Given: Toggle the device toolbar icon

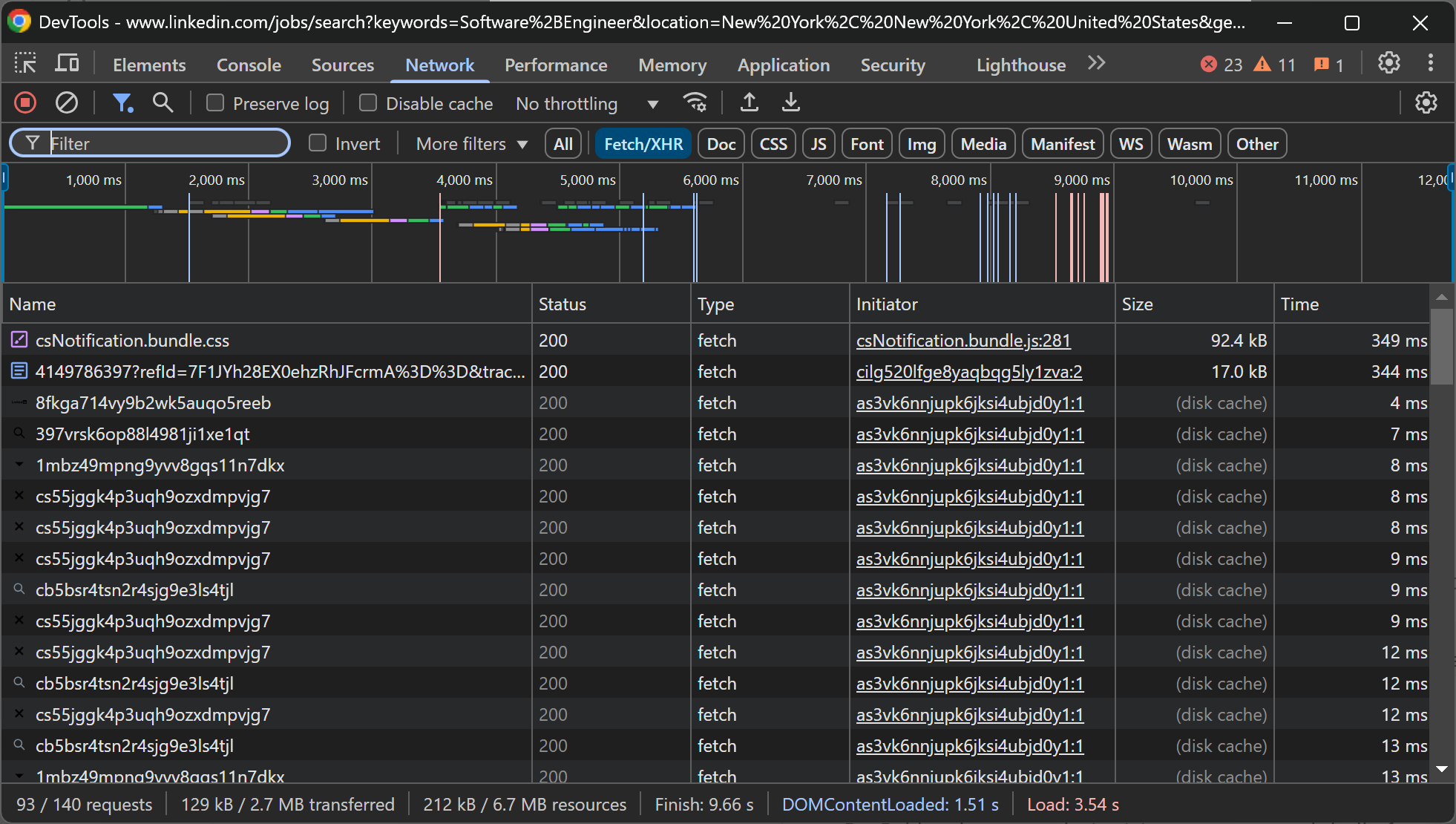Looking at the screenshot, I should pyautogui.click(x=67, y=64).
